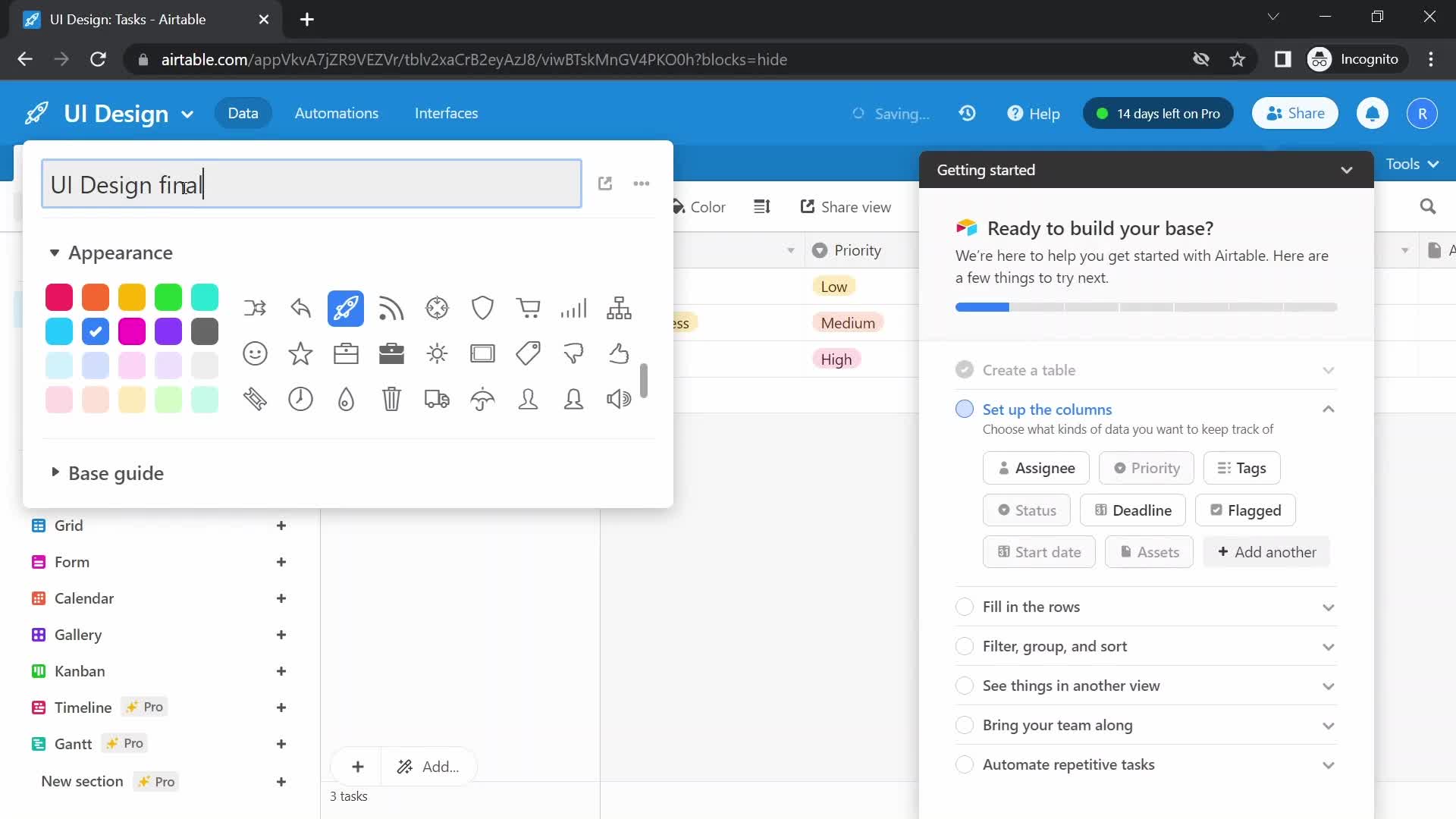This screenshot has width=1456, height=819.
Task: Select the org chart icon
Action: point(620,307)
